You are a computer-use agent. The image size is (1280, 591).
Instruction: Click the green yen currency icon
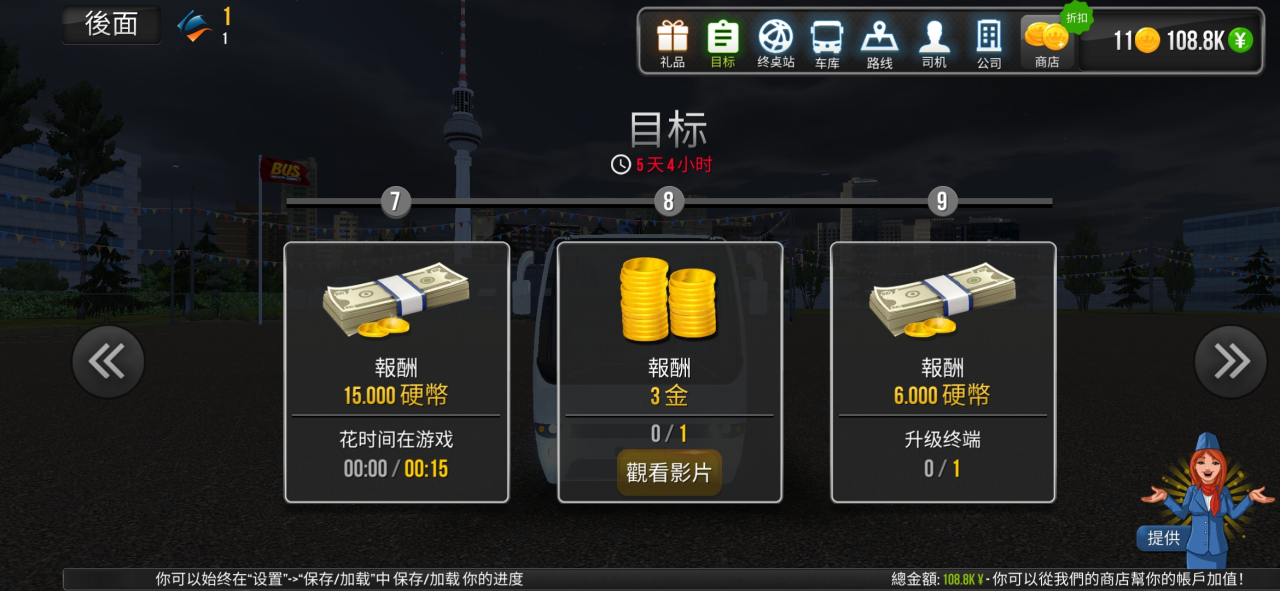(x=1240, y=40)
